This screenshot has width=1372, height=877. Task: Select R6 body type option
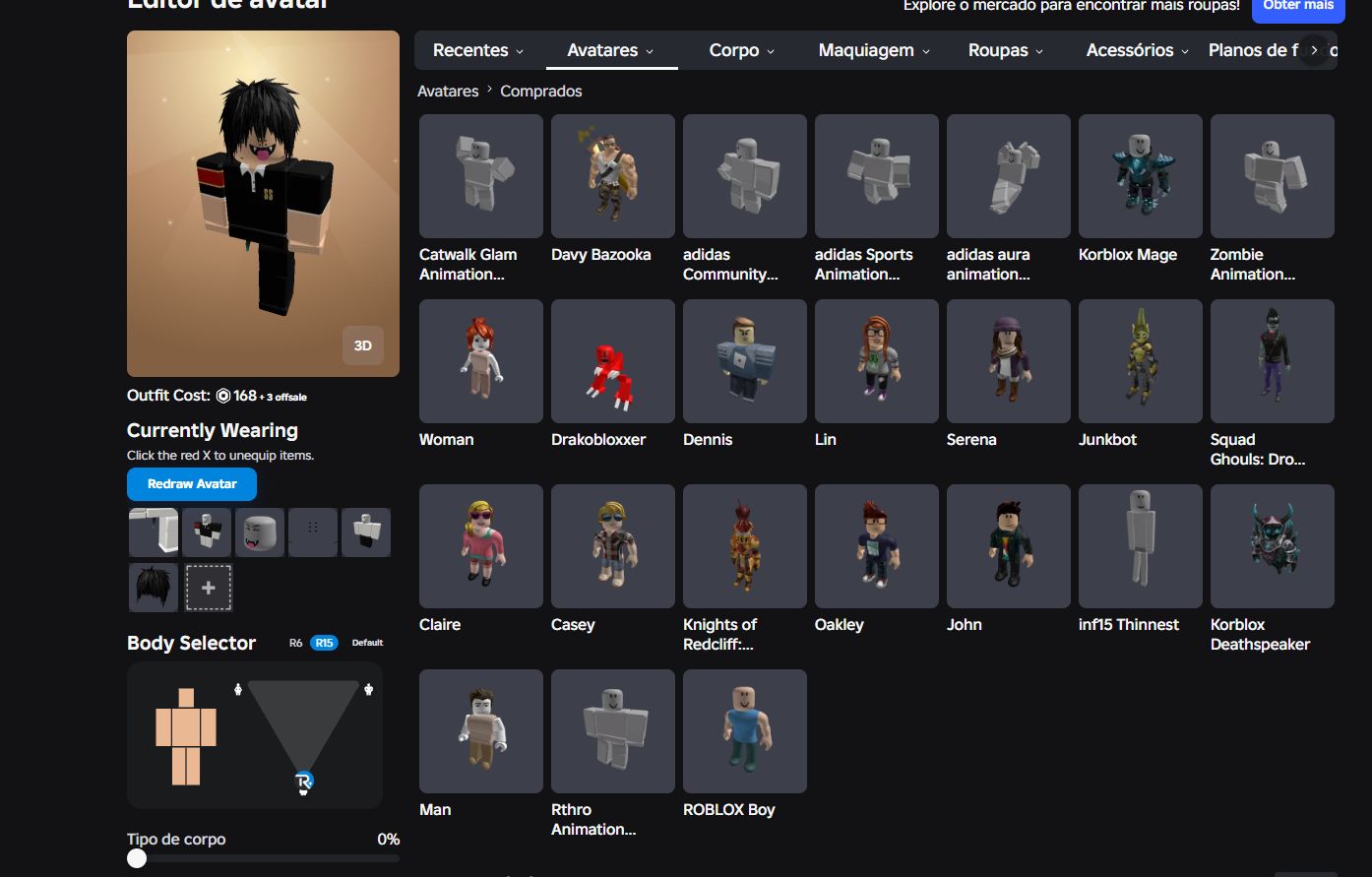(x=295, y=643)
